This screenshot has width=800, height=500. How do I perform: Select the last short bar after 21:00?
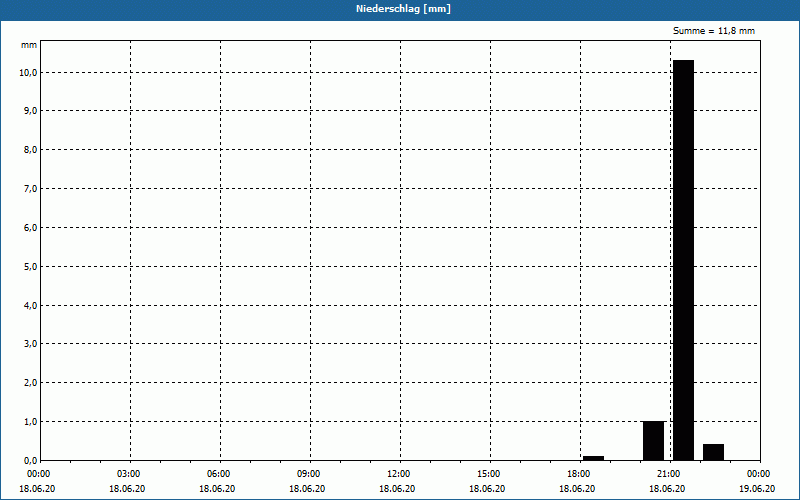tap(713, 452)
